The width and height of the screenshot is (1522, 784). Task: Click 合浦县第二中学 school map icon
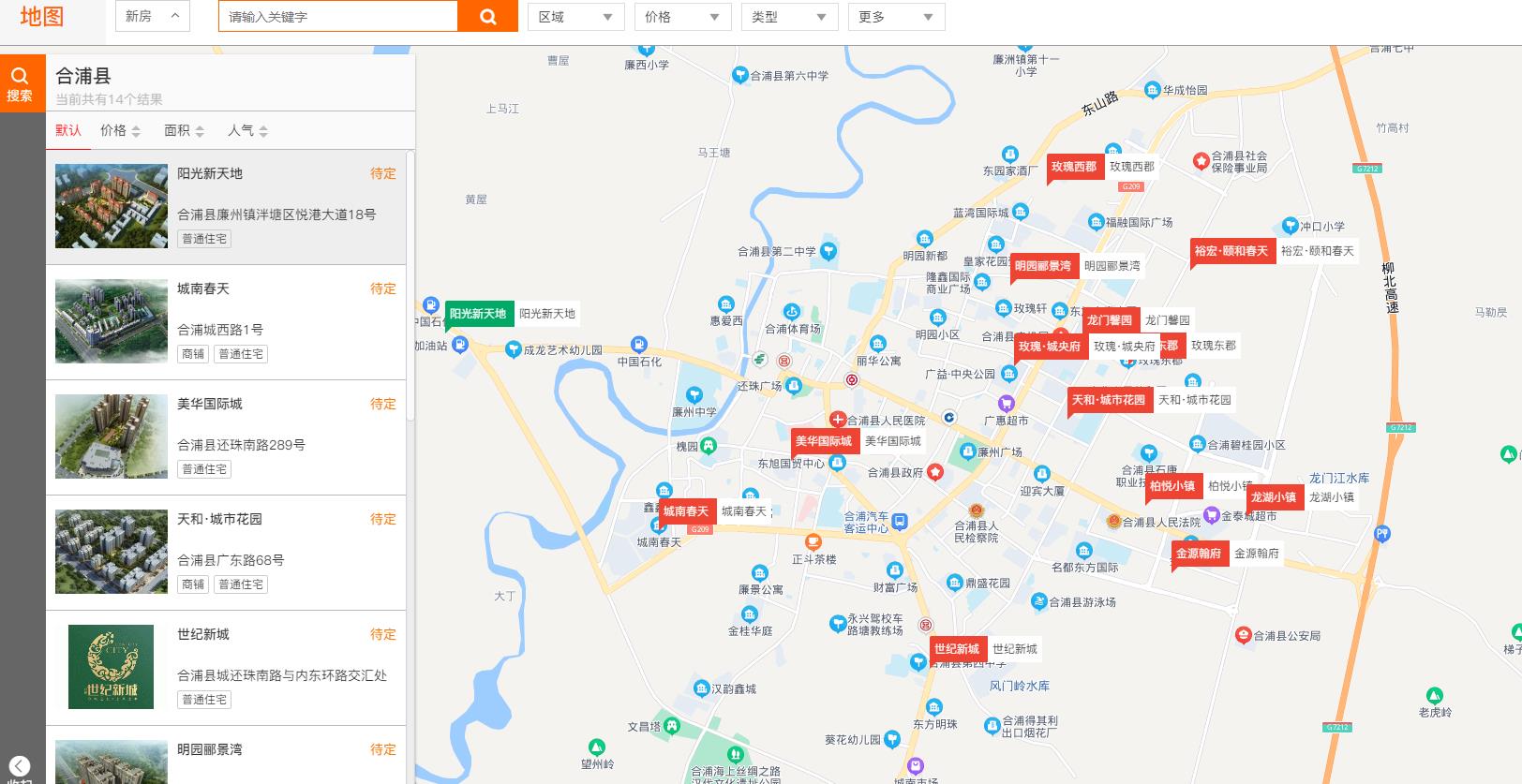coord(828,250)
